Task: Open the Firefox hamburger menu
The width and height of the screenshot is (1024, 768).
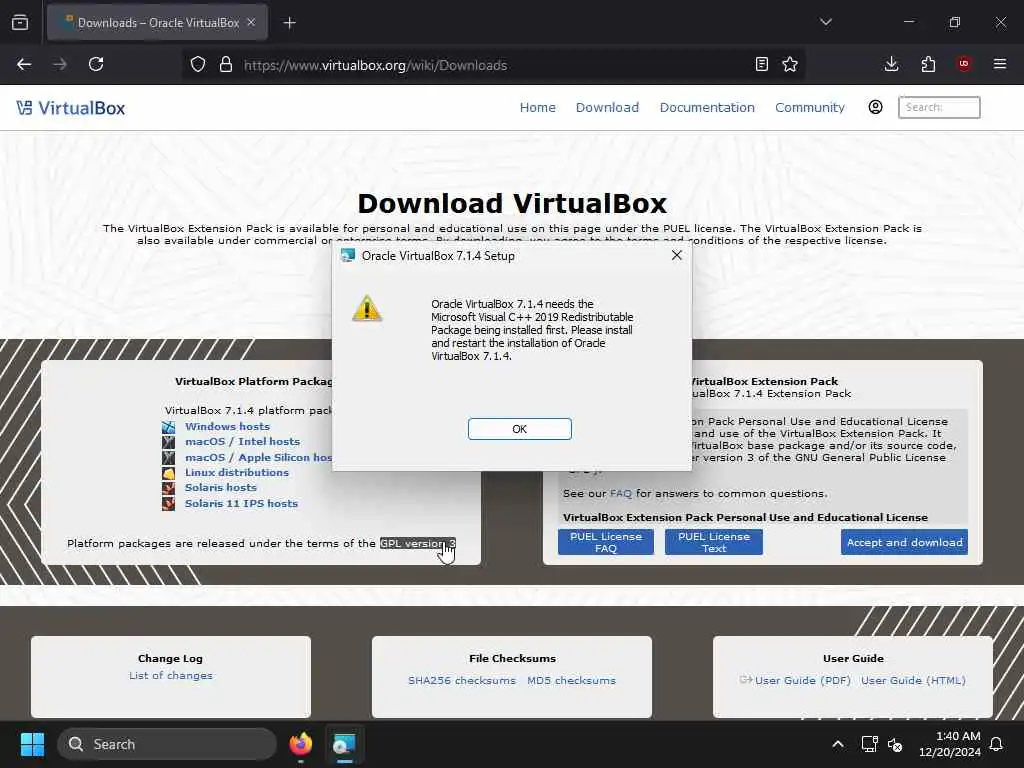Action: tap(1000, 65)
